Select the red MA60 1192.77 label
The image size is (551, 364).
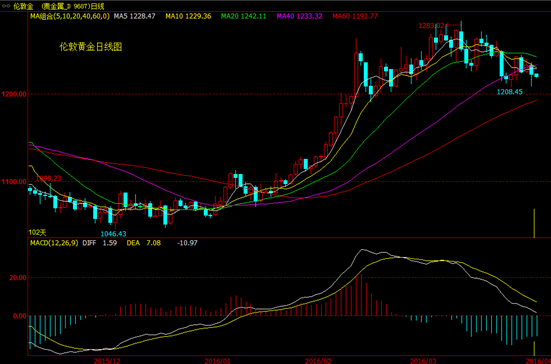click(x=355, y=16)
